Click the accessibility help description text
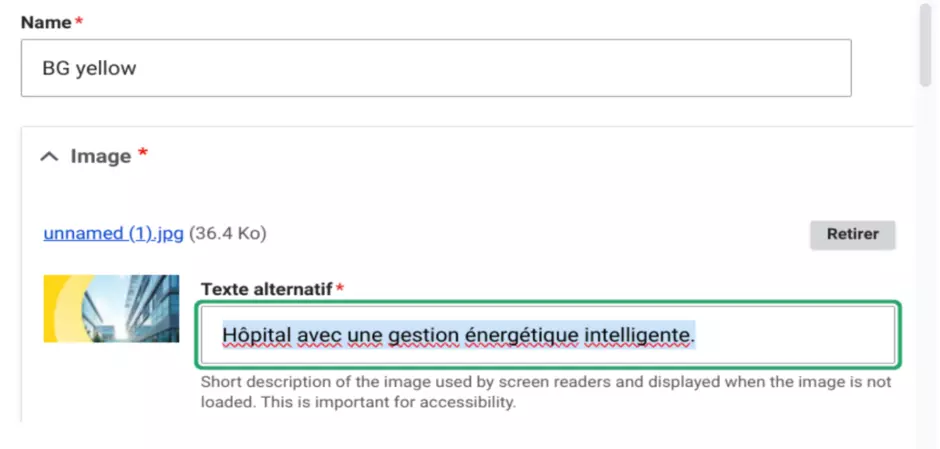Viewport: 940px width, 449px height. (x=545, y=392)
